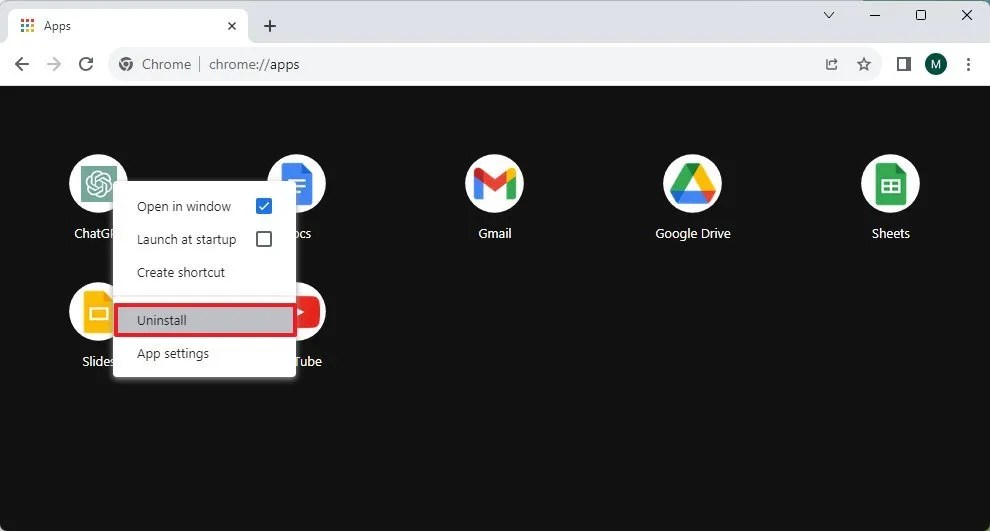
Task: Enable the Launch at startup checkbox
Action: [264, 239]
